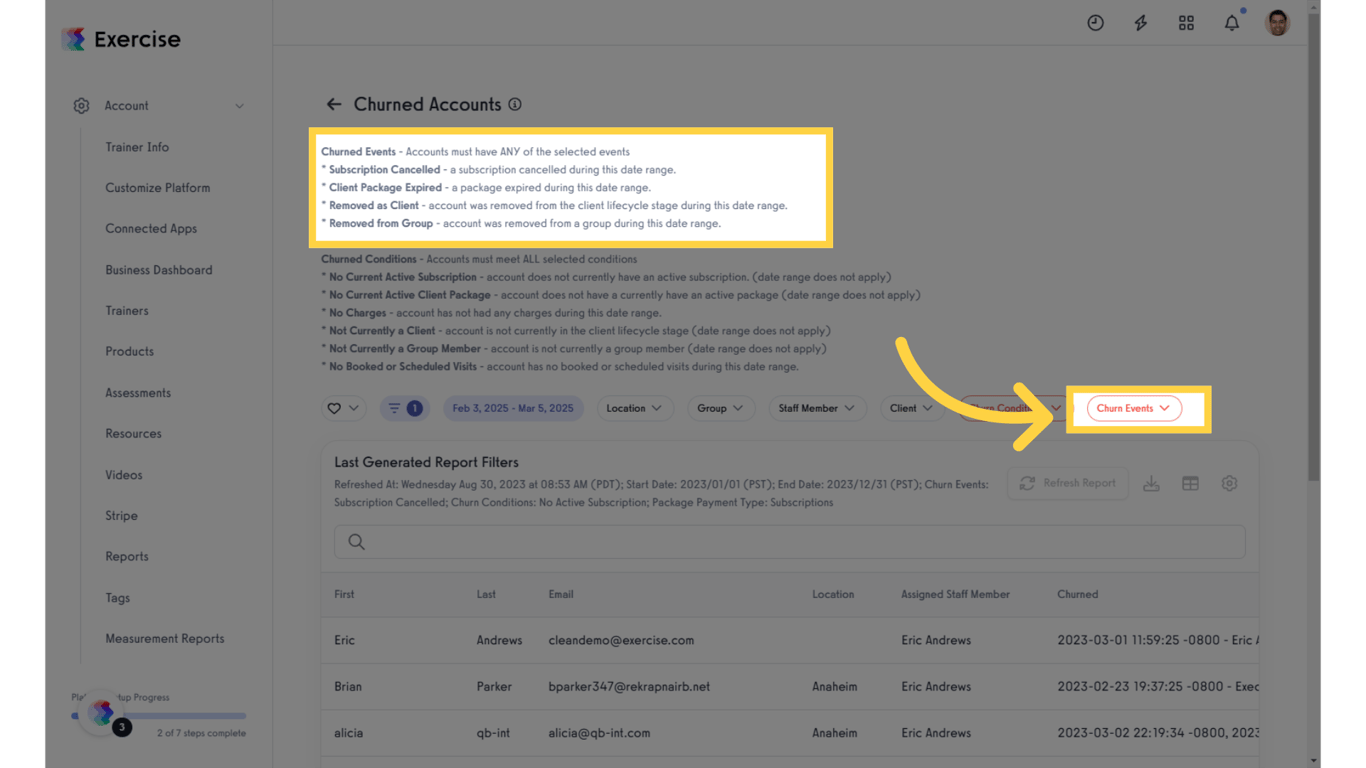Click the download report icon
The height and width of the screenshot is (768, 1366).
click(x=1151, y=483)
